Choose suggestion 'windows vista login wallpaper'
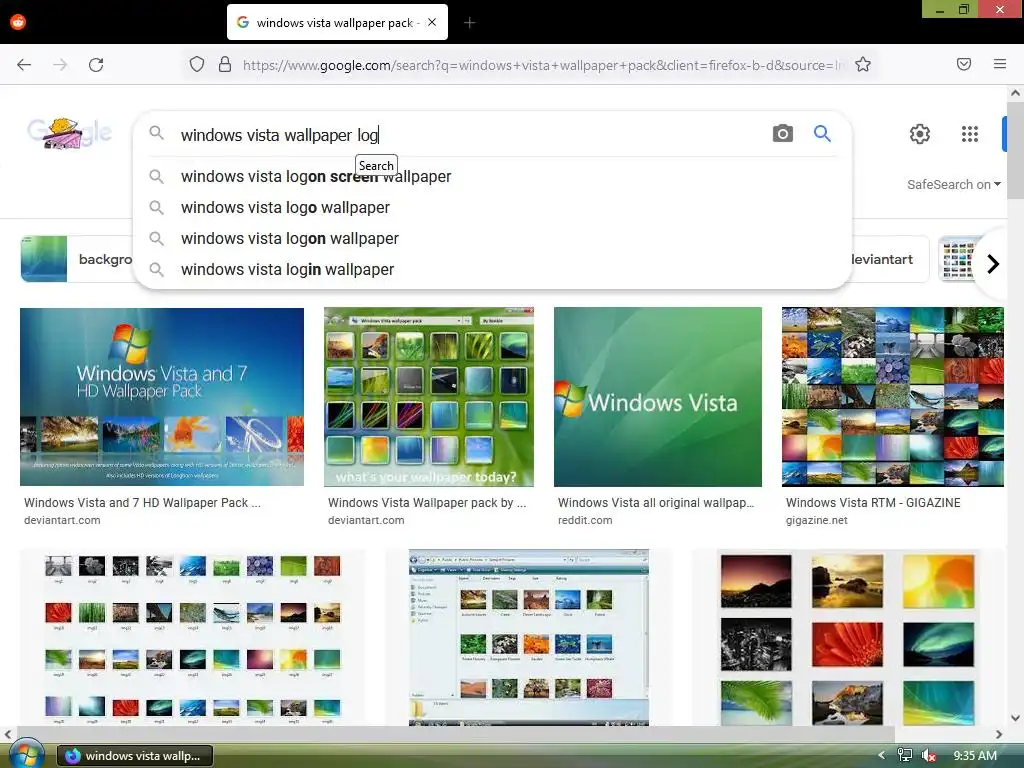 click(x=492, y=269)
